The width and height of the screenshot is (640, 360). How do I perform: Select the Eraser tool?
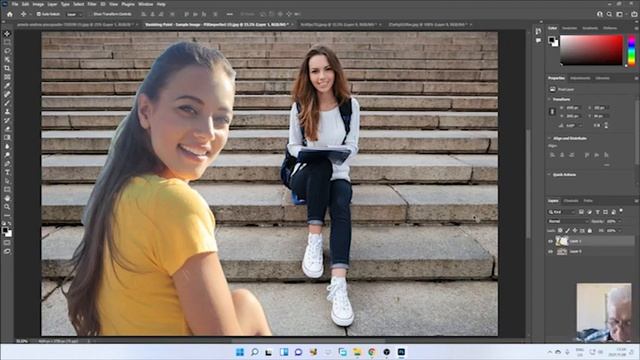click(7, 129)
